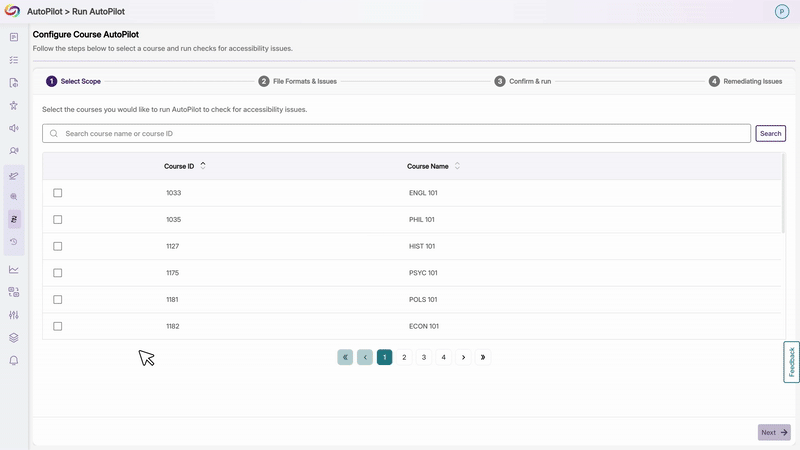Sort table by Course ID column arrows
Viewport: 800px width, 450px height.
(x=203, y=166)
